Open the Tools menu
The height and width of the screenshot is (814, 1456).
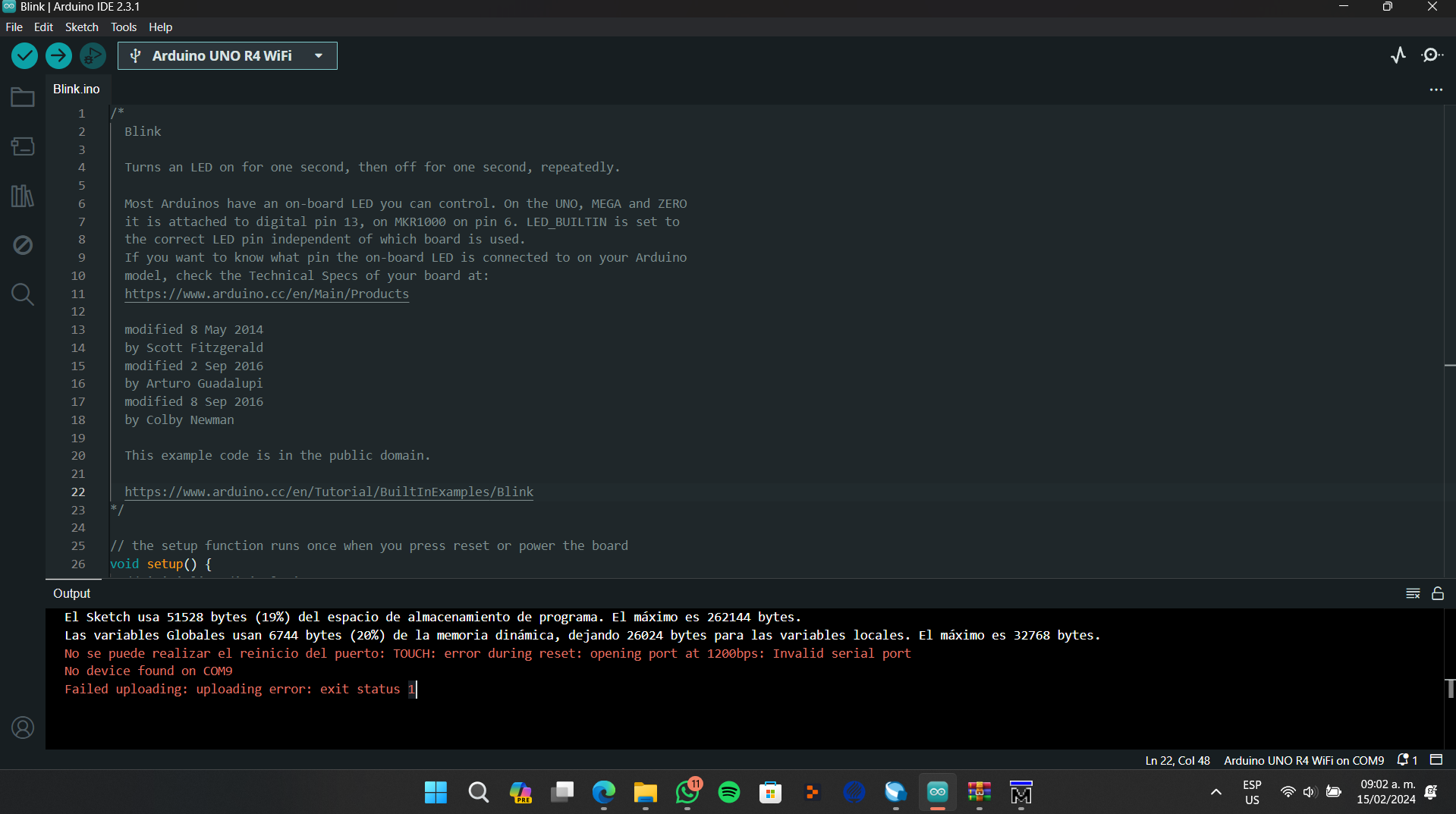click(124, 27)
